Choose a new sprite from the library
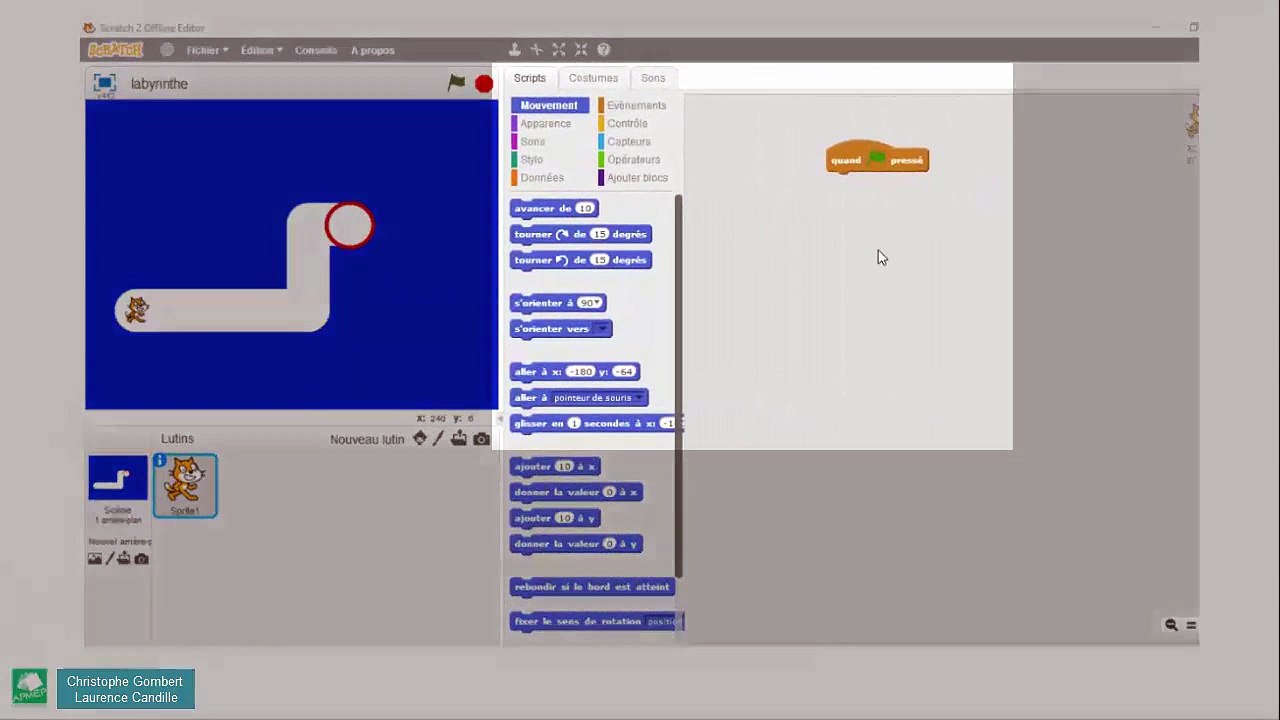The height and width of the screenshot is (720, 1280). 420,438
